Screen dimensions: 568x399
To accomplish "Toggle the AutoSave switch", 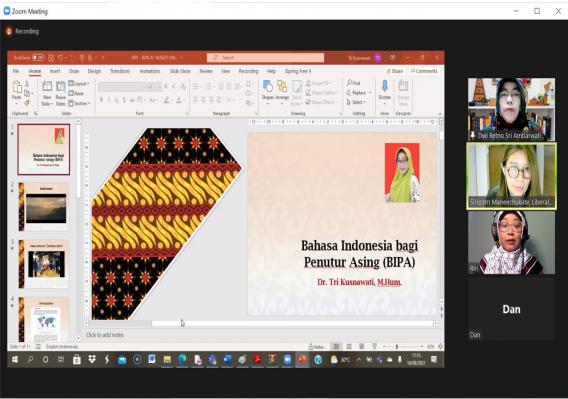I will [x=38, y=58].
